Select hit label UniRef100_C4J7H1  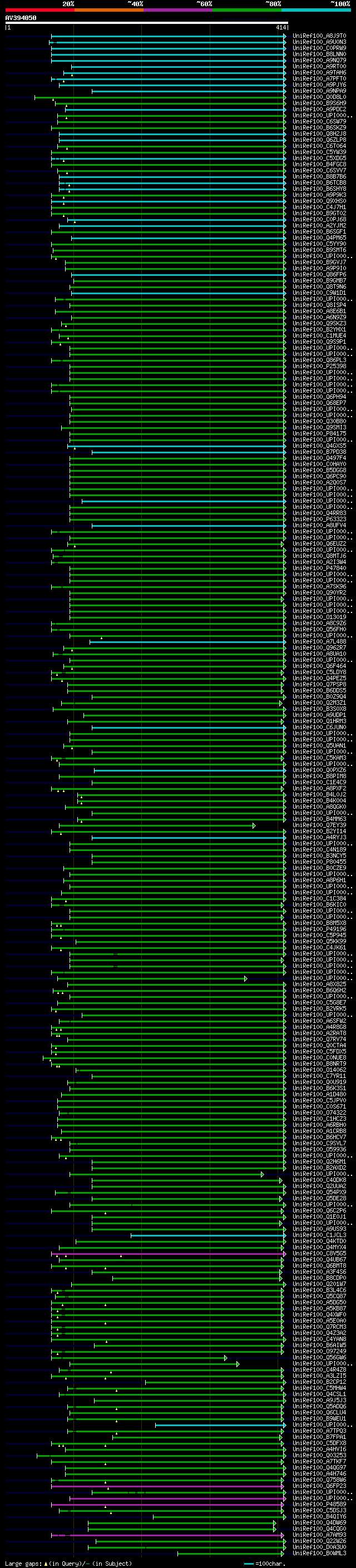[319, 207]
